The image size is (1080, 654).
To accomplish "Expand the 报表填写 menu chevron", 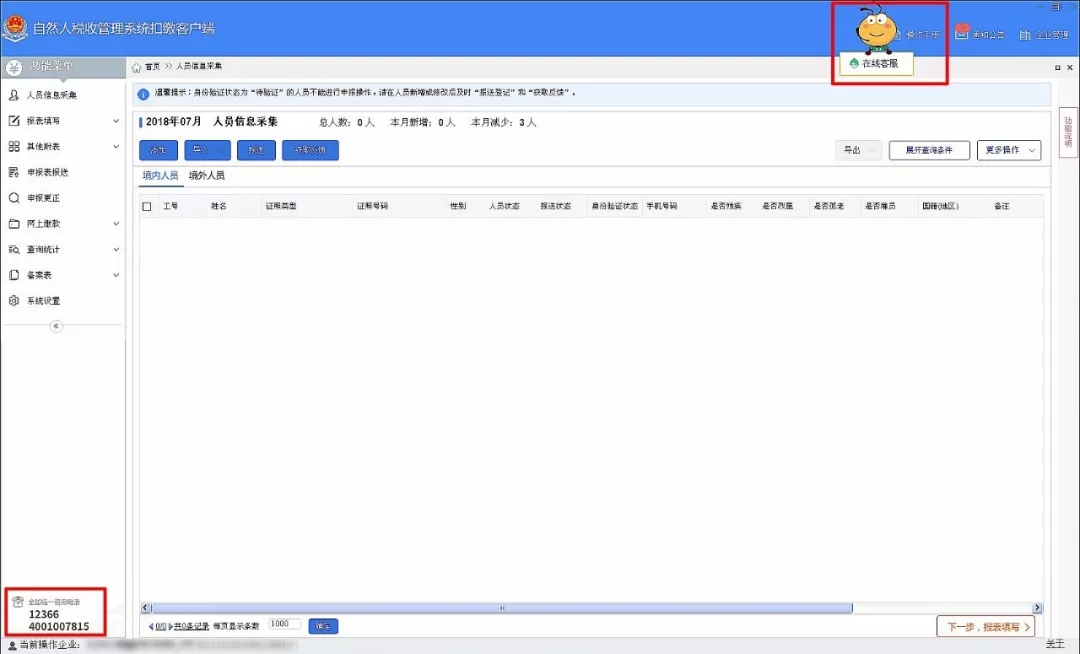I will [116, 121].
